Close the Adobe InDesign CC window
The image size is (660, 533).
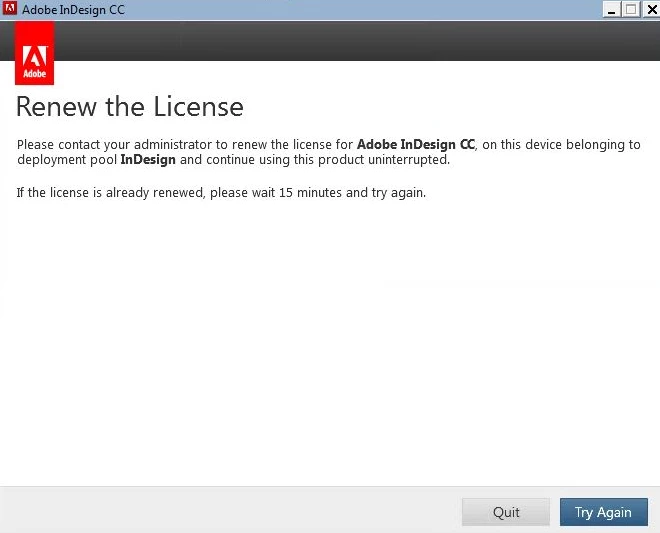coord(651,9)
